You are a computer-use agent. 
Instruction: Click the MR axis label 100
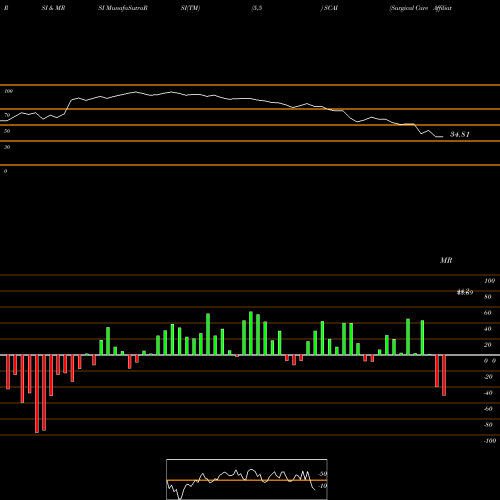[x=489, y=281]
